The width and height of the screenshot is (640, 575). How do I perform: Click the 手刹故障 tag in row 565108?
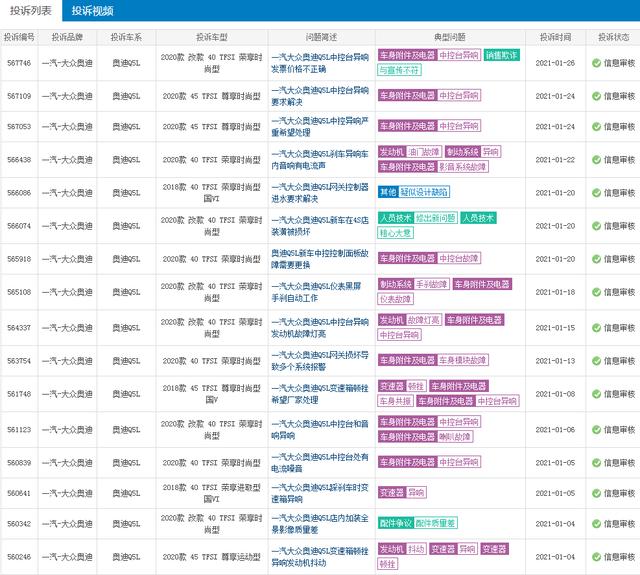(x=432, y=284)
